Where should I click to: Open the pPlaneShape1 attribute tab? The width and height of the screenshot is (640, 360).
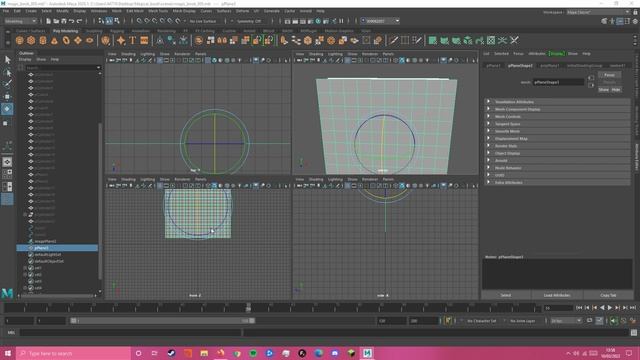520,66
